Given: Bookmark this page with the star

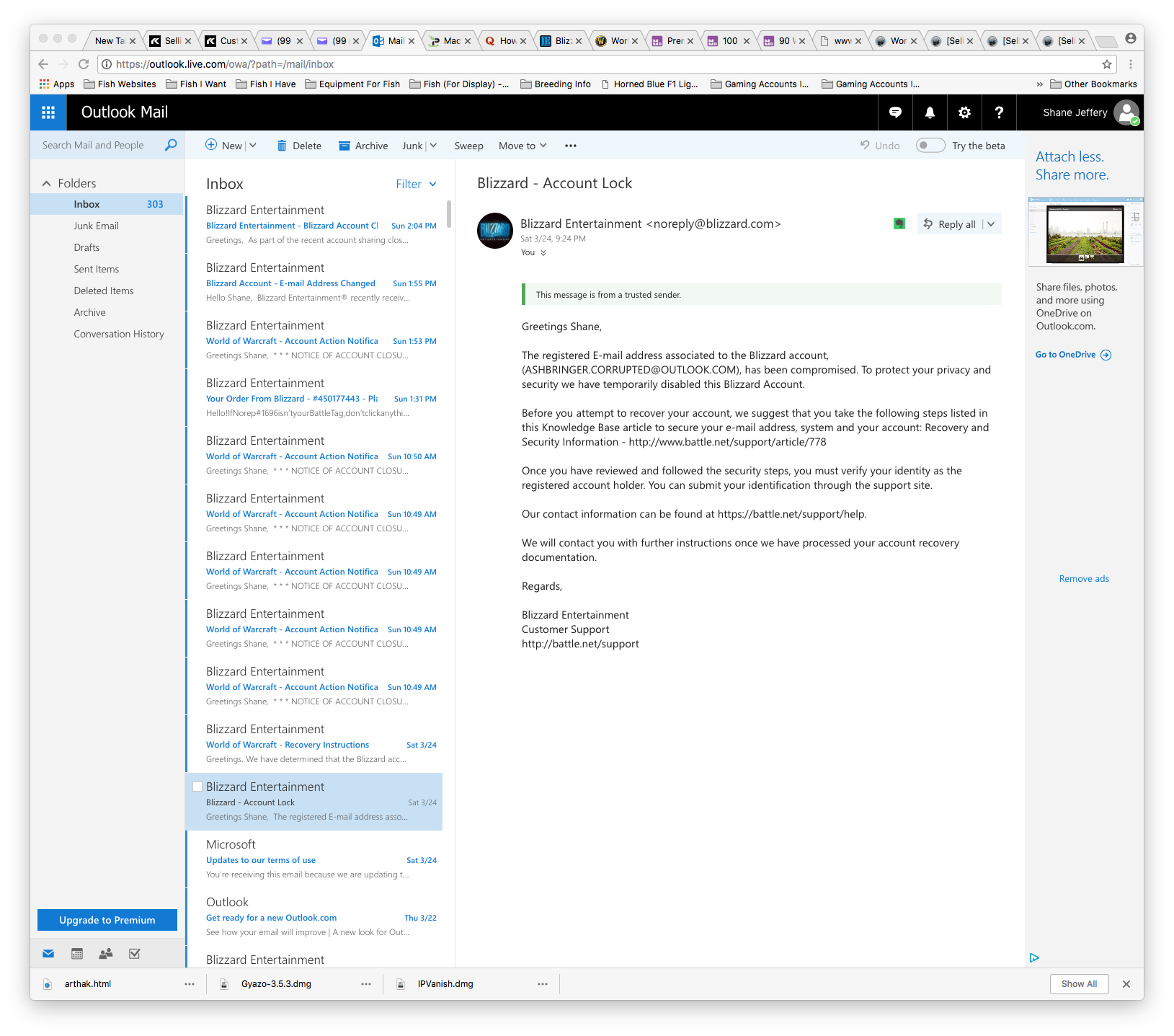Looking at the screenshot, I should pyautogui.click(x=1107, y=64).
